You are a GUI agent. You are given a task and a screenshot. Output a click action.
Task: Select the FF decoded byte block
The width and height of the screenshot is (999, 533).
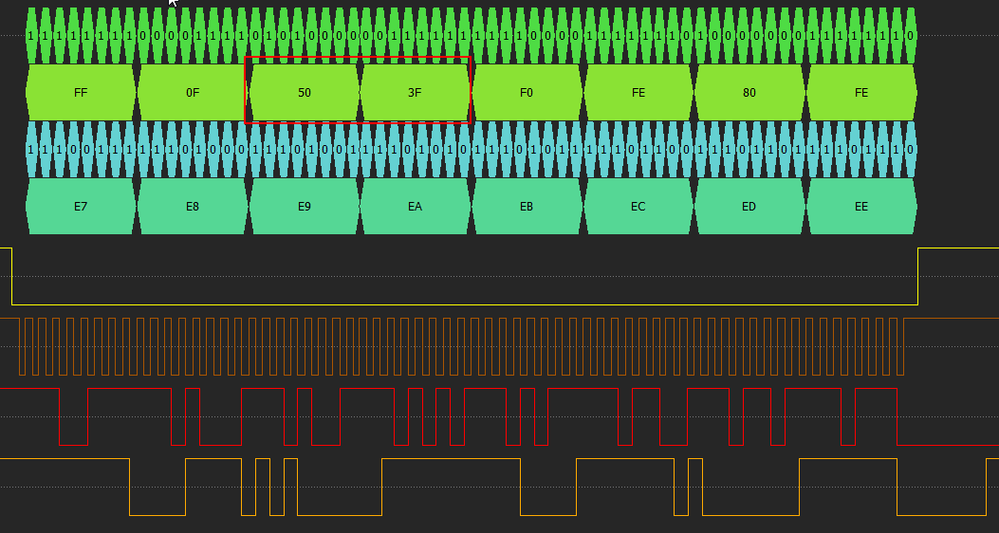click(81, 92)
